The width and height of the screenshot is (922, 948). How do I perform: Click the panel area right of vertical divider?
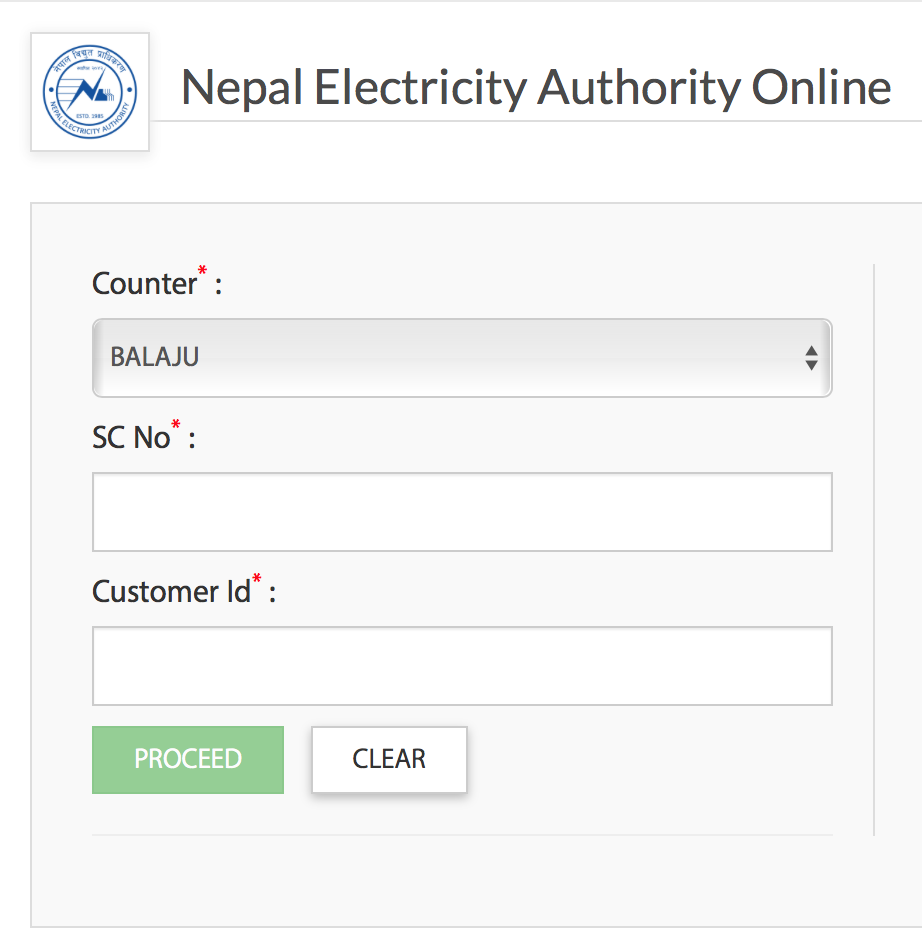pyautogui.click(x=898, y=550)
